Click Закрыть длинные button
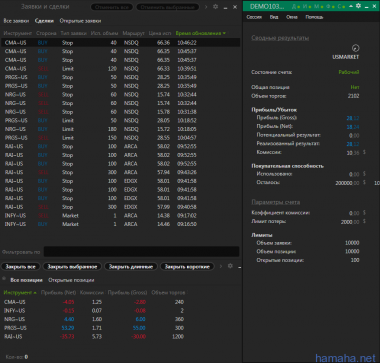Viewport: 380px width, 363px height. click(131, 266)
